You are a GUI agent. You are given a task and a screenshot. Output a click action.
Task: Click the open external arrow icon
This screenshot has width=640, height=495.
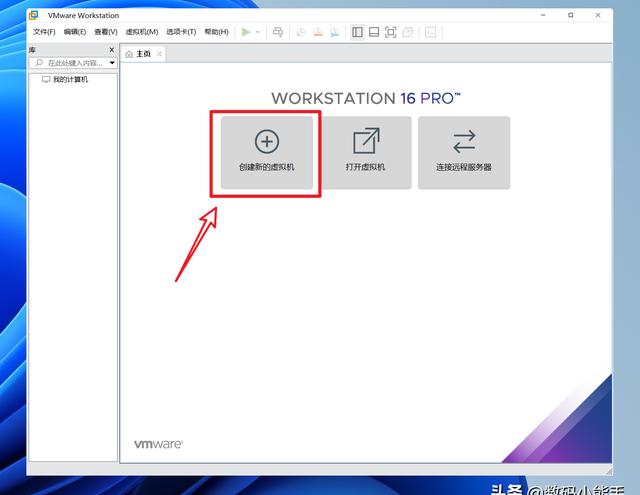tap(366, 141)
